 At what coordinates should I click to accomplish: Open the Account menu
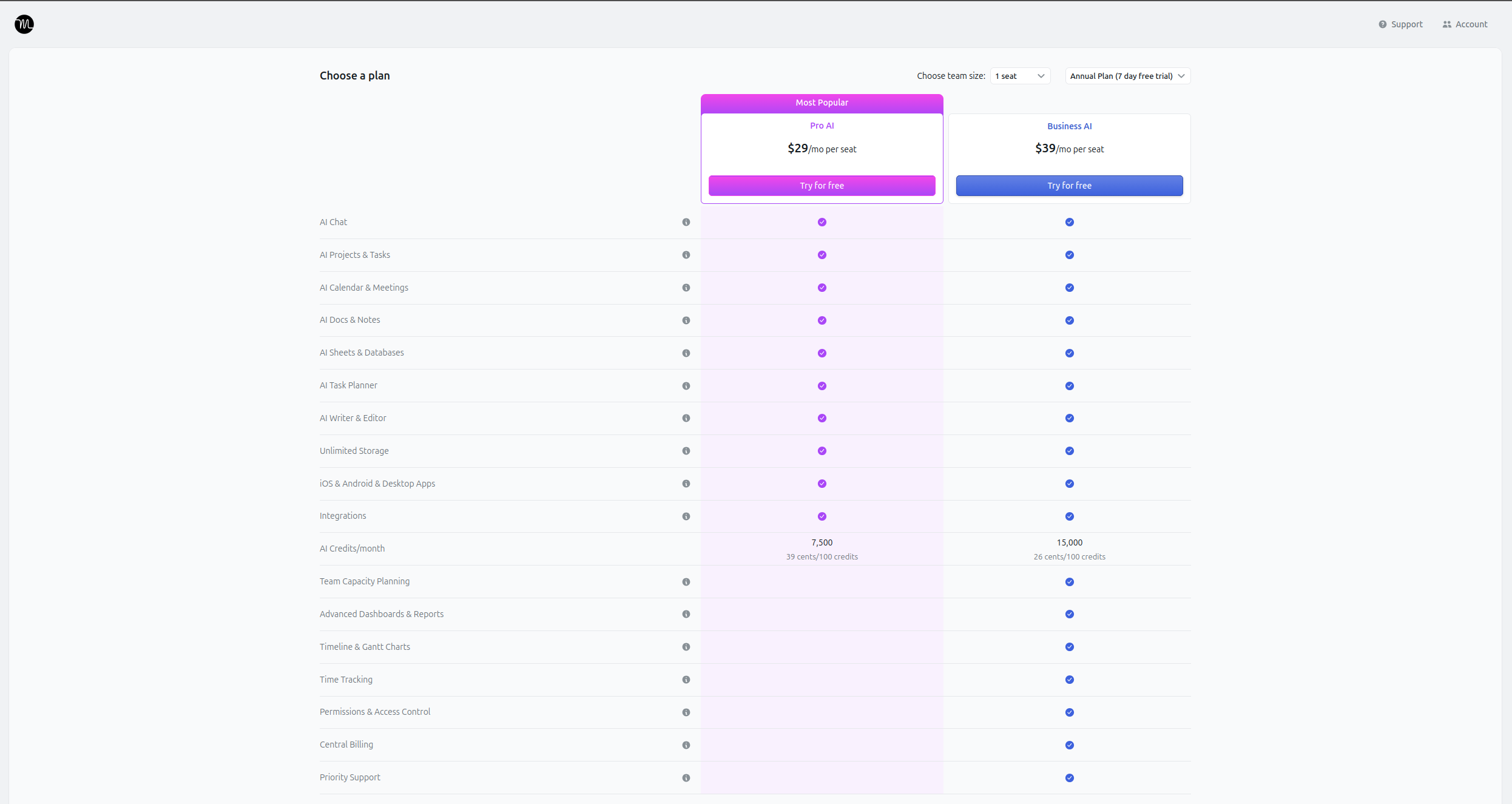coord(1465,24)
